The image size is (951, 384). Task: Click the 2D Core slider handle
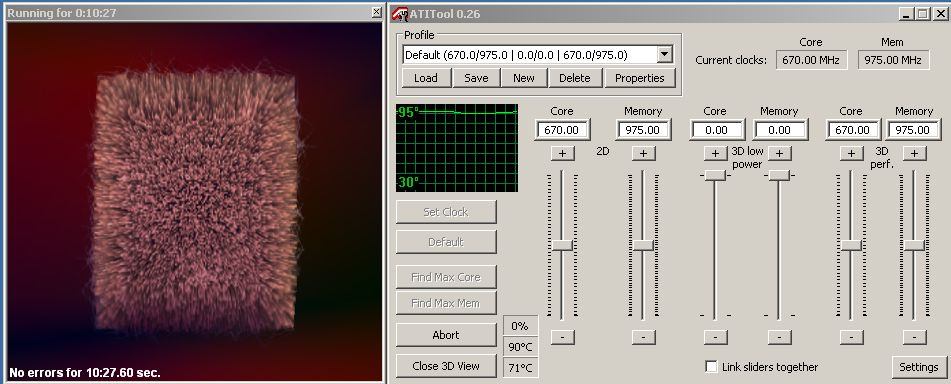pyautogui.click(x=562, y=245)
